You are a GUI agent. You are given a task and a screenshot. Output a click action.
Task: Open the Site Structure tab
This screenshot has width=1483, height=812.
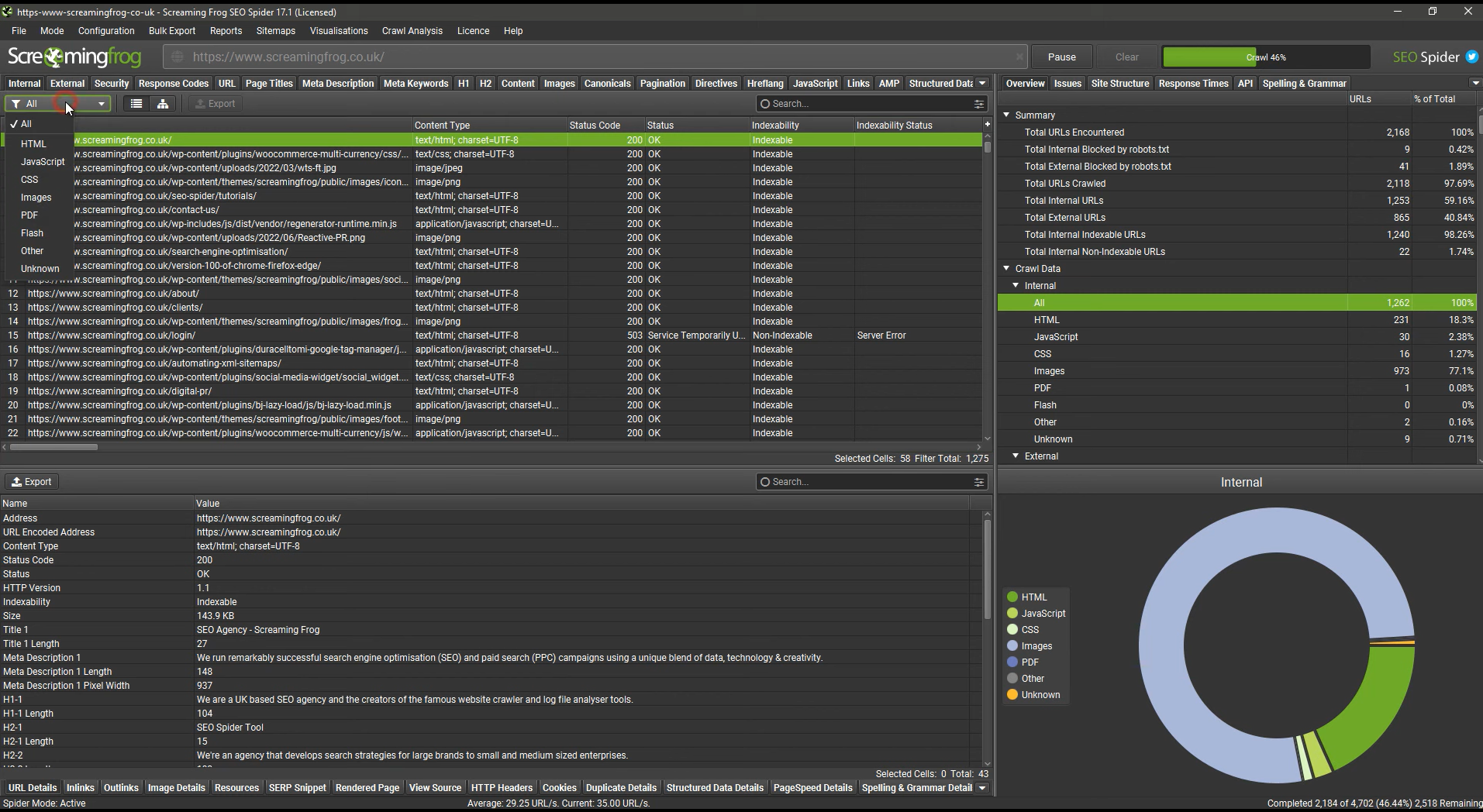coord(1120,83)
